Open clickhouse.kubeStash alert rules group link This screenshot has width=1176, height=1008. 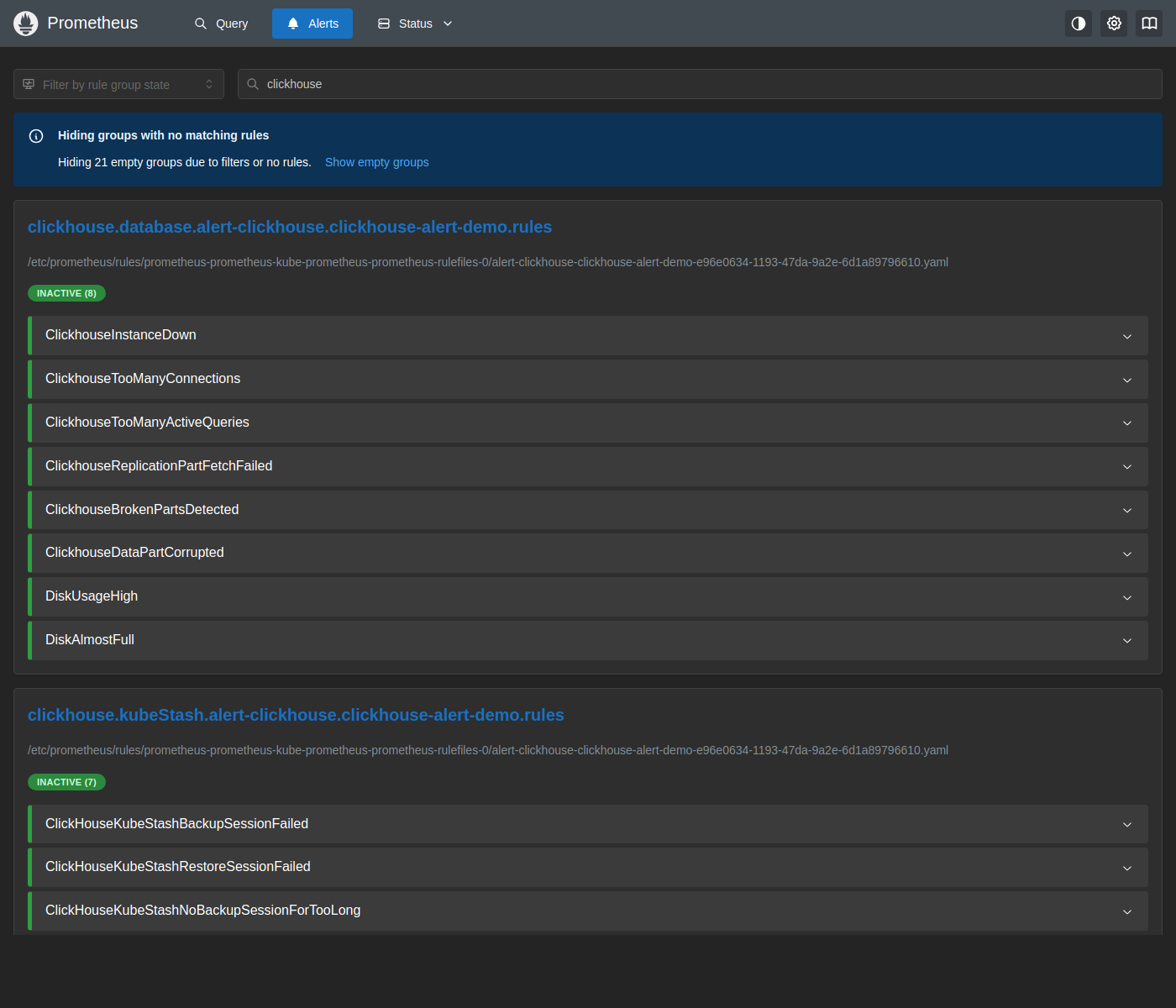coord(296,715)
